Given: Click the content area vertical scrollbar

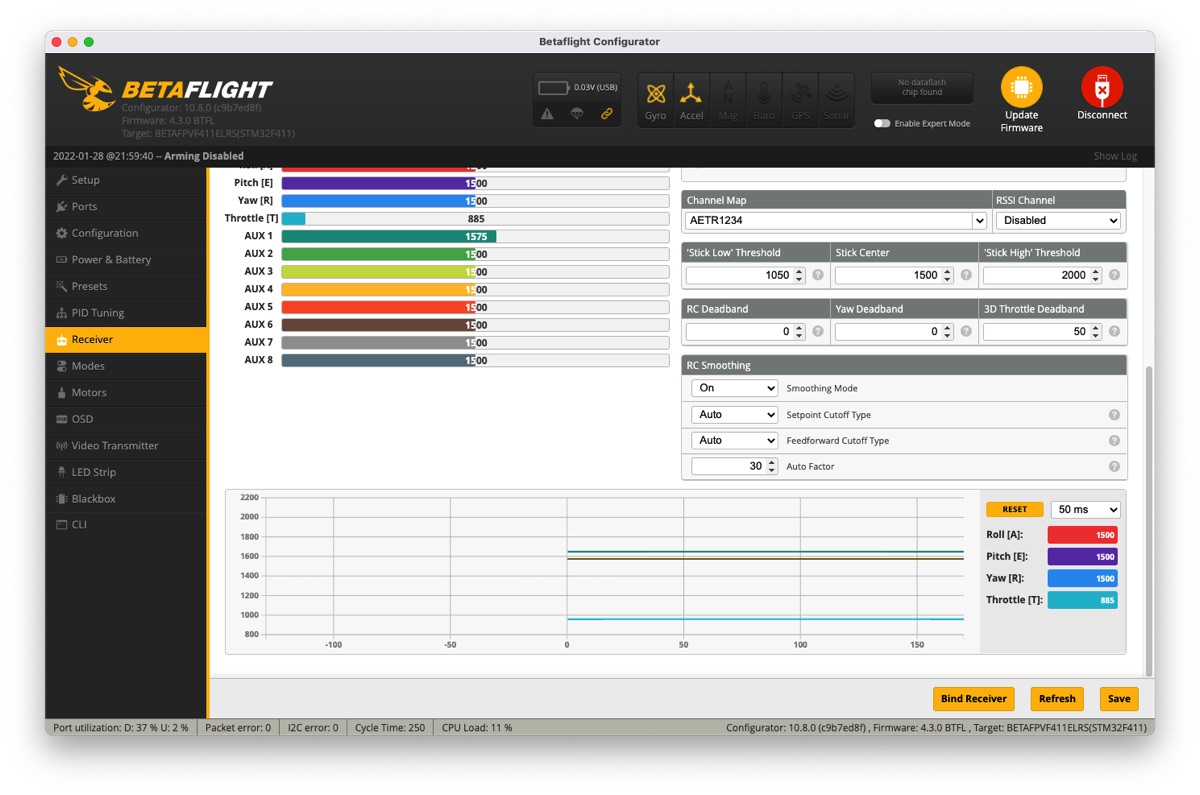Looking at the screenshot, I should tap(1149, 520).
